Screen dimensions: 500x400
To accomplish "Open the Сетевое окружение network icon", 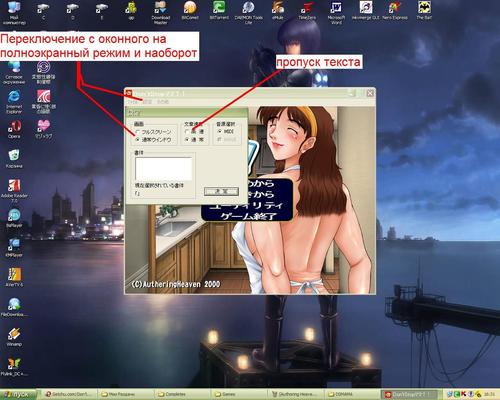I will pos(14,73).
